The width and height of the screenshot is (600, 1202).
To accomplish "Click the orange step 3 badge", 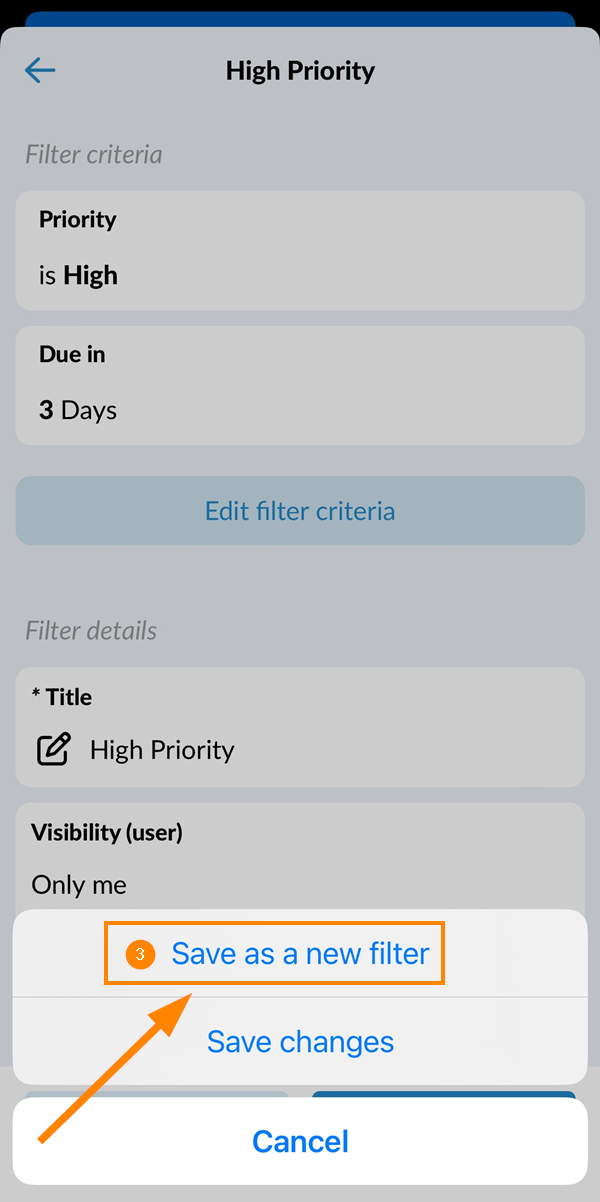I will pos(140,954).
